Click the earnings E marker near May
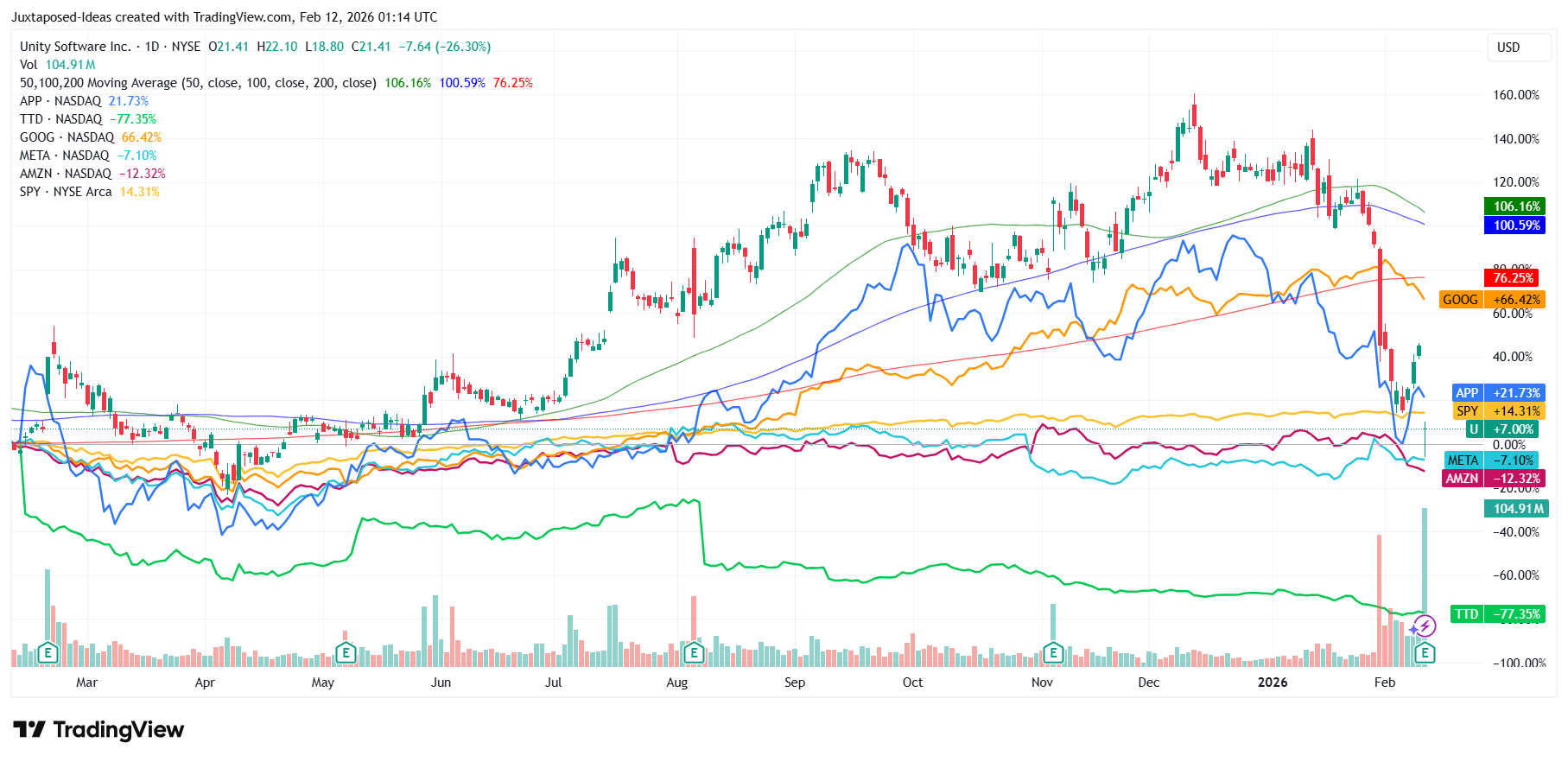The width and height of the screenshot is (1568, 762). pyautogui.click(x=346, y=652)
